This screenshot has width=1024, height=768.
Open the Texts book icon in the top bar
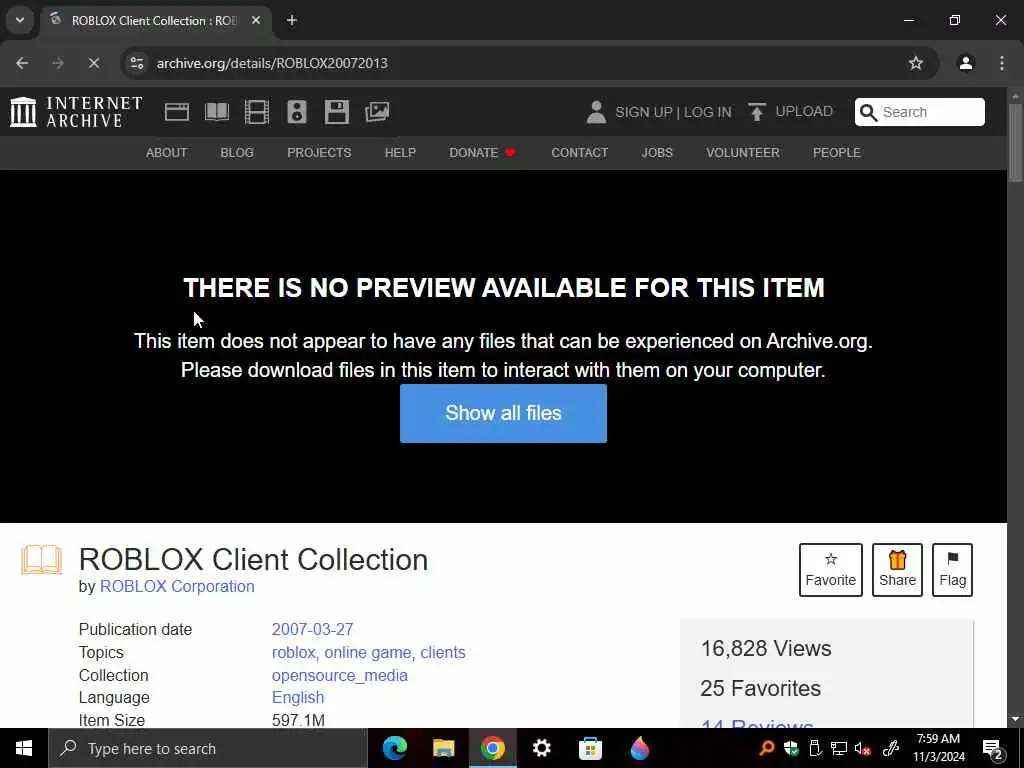217,112
